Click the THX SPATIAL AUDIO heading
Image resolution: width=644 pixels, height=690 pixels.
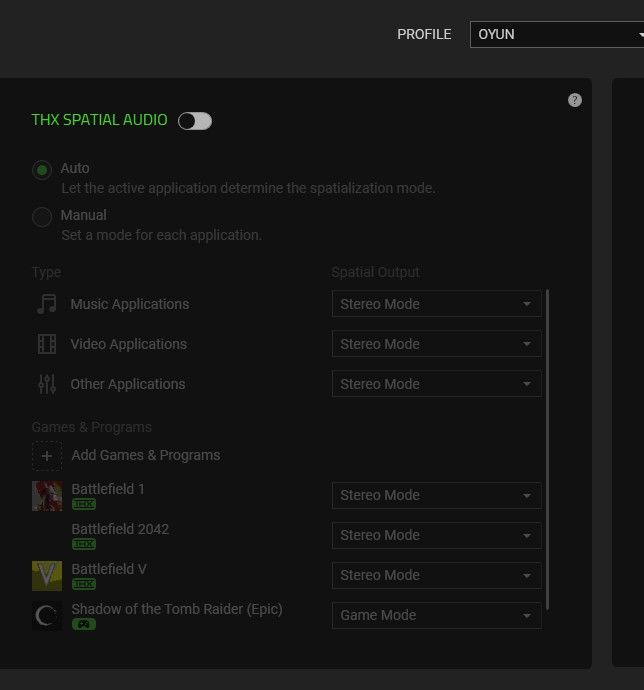click(99, 120)
